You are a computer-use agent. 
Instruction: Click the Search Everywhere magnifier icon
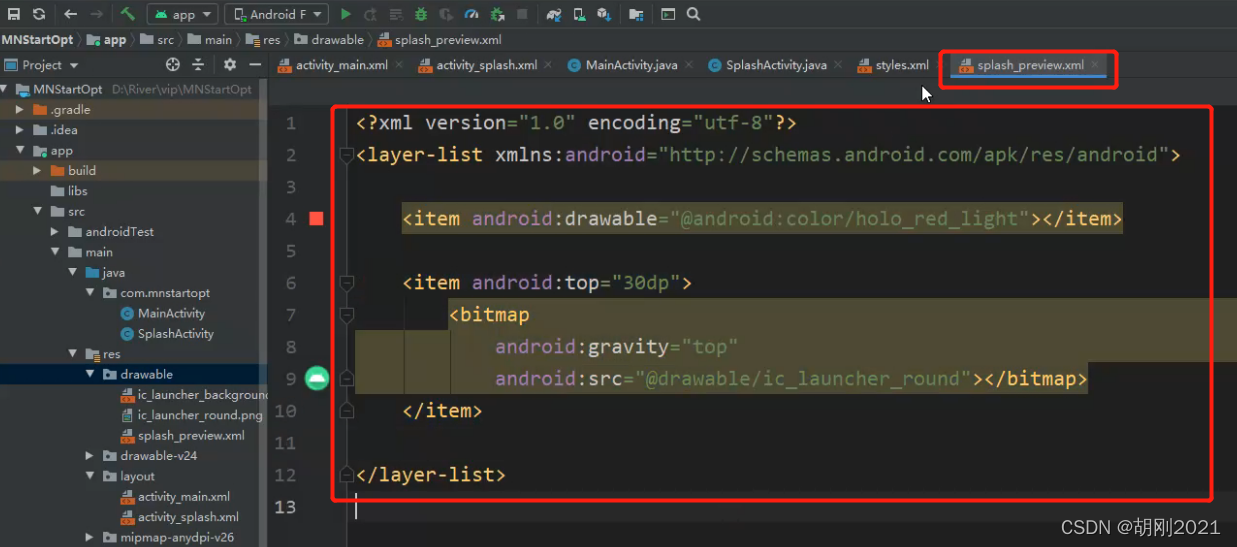pos(694,14)
